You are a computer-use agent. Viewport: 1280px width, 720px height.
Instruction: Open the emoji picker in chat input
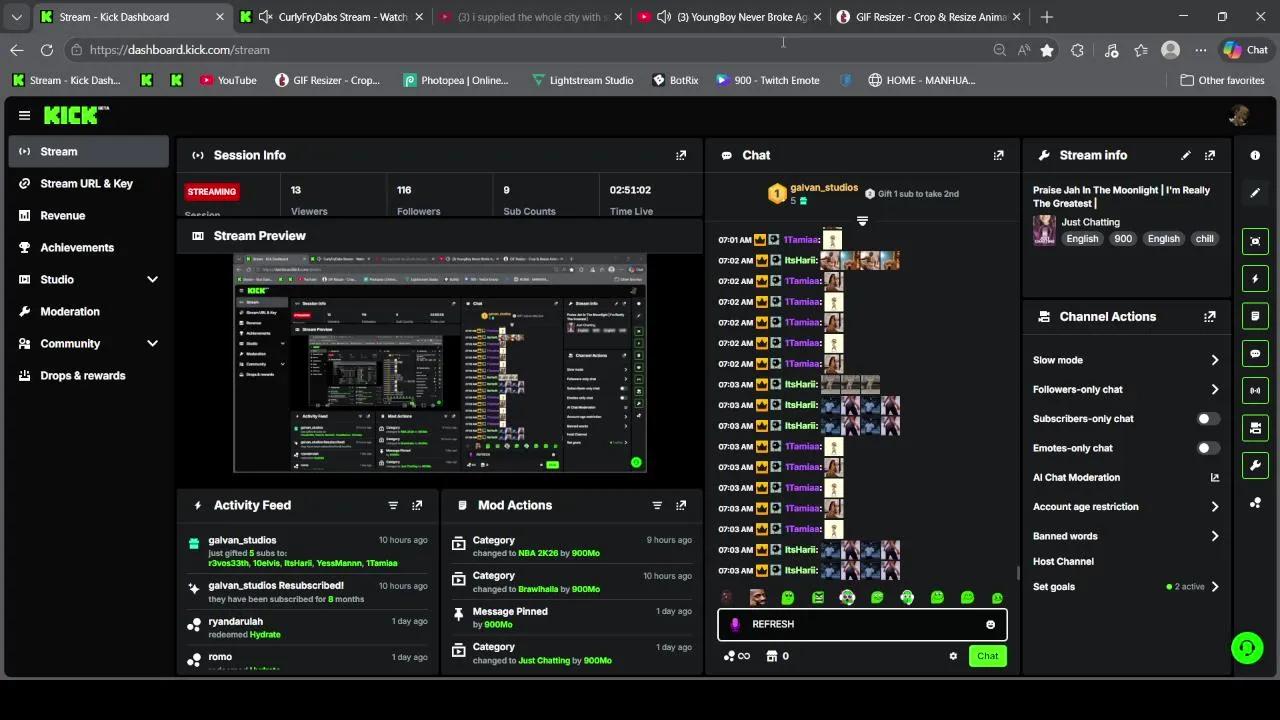[990, 624]
